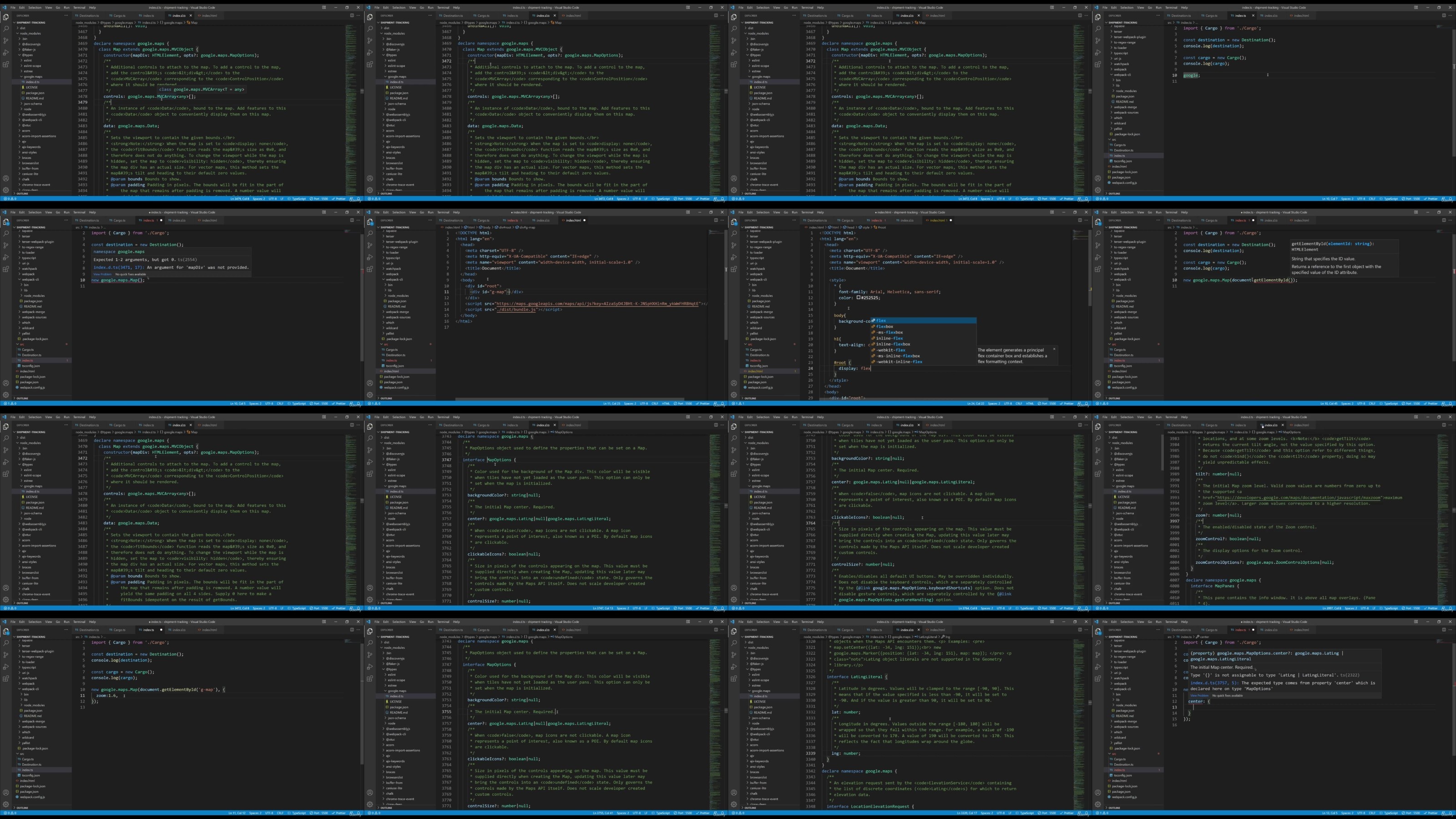The width and height of the screenshot is (1456, 819).
Task: Click Explorer icon in the bottom-left window
Action: point(5,631)
